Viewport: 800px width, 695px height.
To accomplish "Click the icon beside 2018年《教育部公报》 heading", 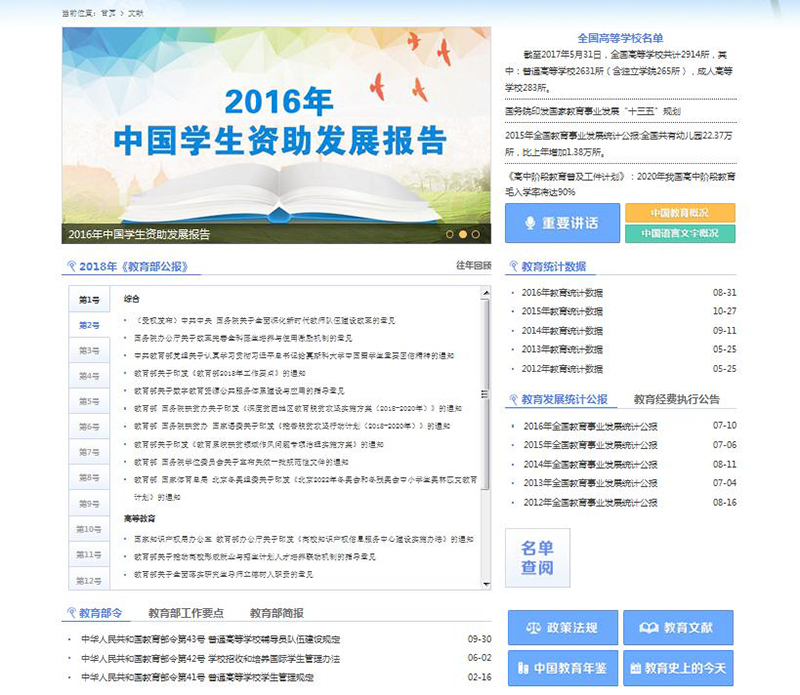I will (71, 267).
